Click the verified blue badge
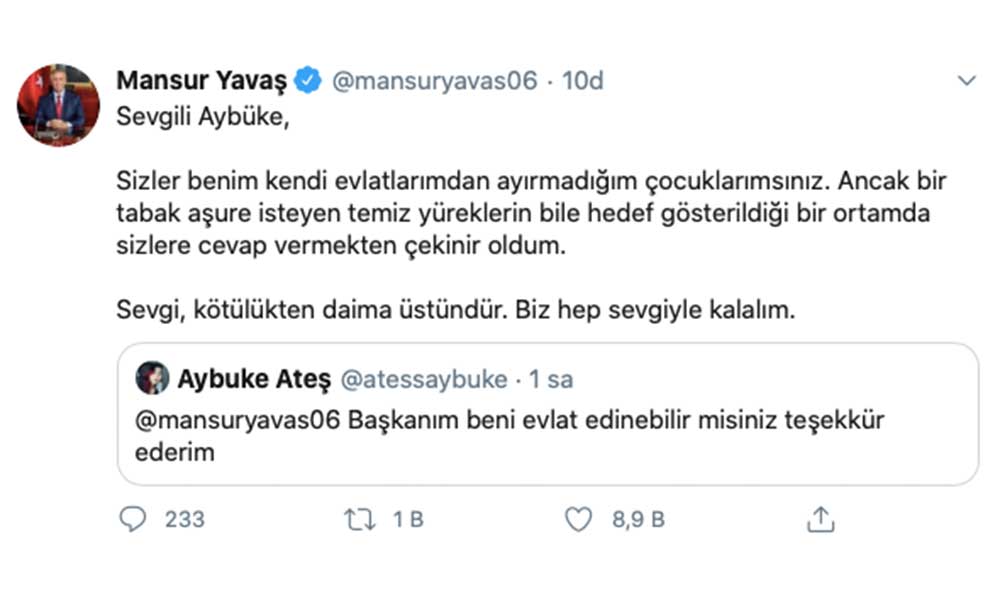Image resolution: width=1000 pixels, height=600 pixels. click(x=308, y=81)
